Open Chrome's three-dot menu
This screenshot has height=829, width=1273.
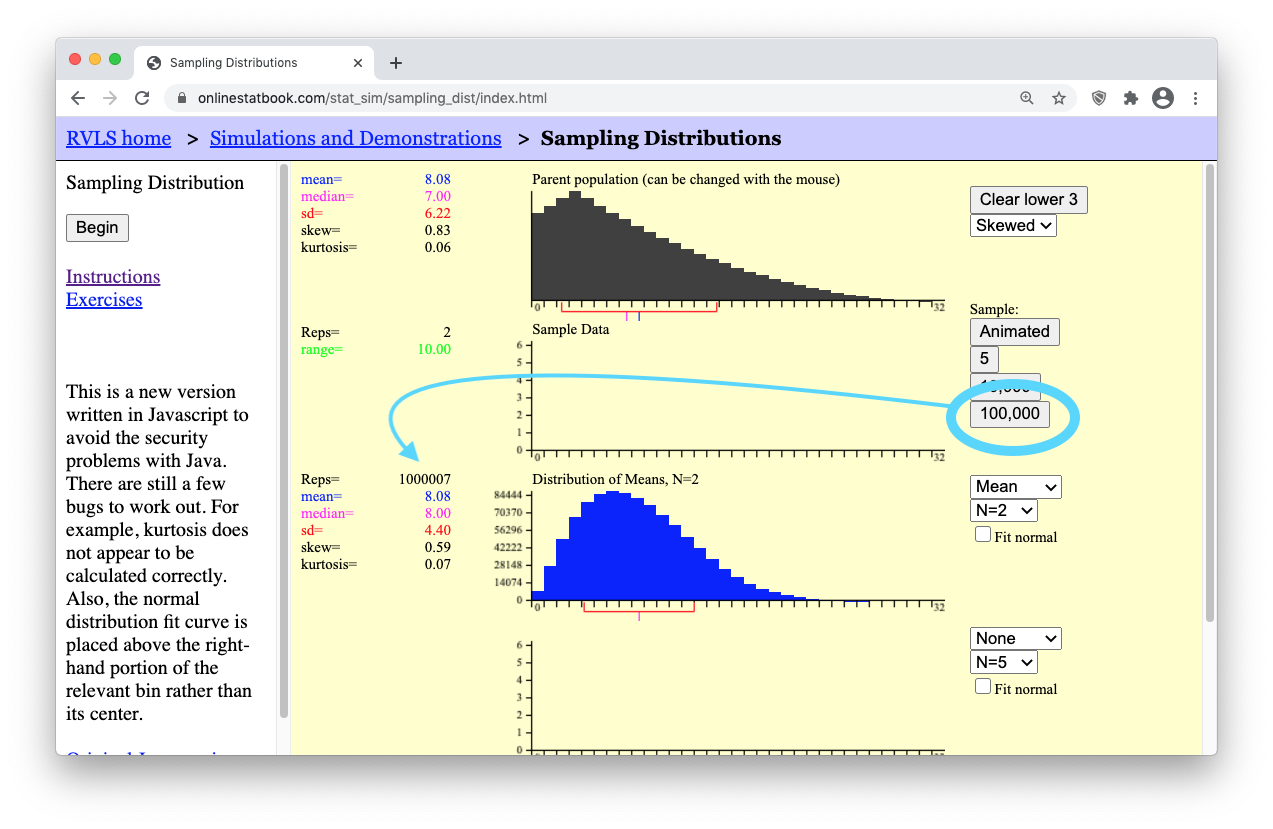pyautogui.click(x=1195, y=98)
